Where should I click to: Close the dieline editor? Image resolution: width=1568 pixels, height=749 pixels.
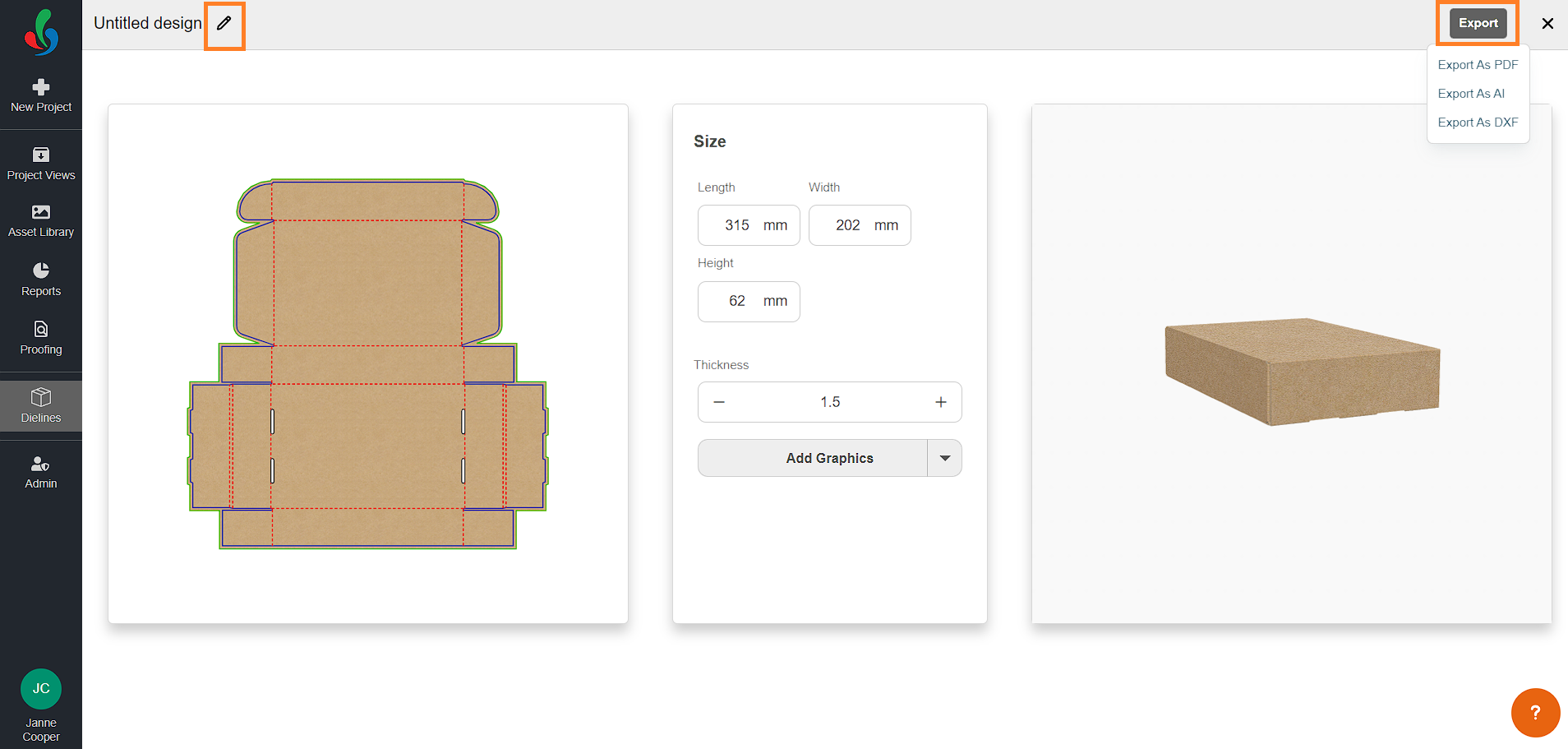coord(1547,23)
